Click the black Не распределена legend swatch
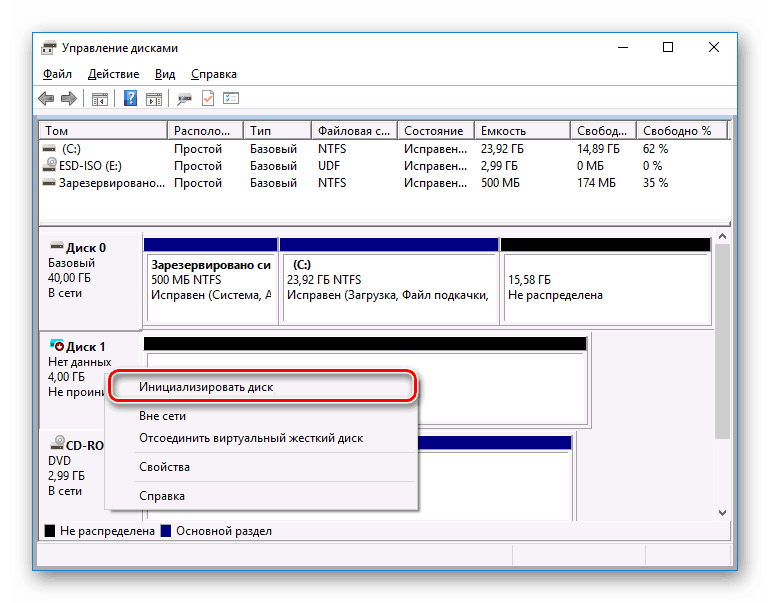The width and height of the screenshot is (770, 603). pyautogui.click(x=50, y=531)
